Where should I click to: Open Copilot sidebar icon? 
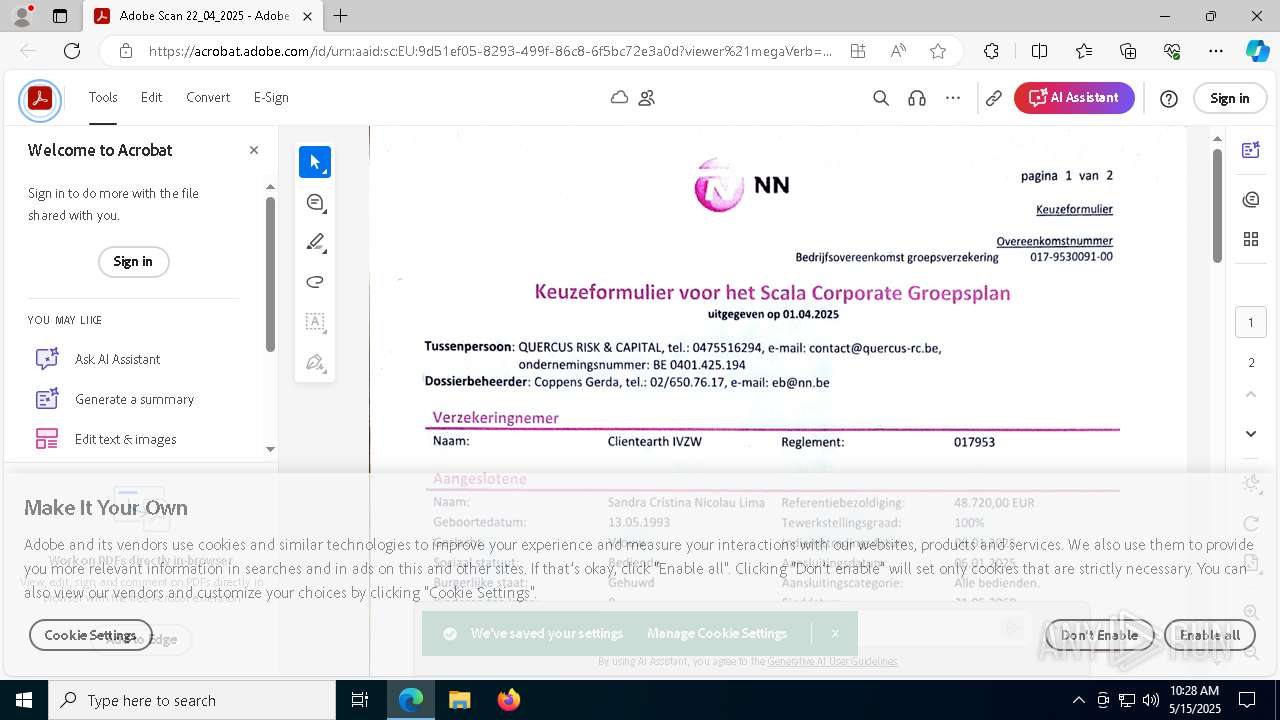[x=1257, y=51]
